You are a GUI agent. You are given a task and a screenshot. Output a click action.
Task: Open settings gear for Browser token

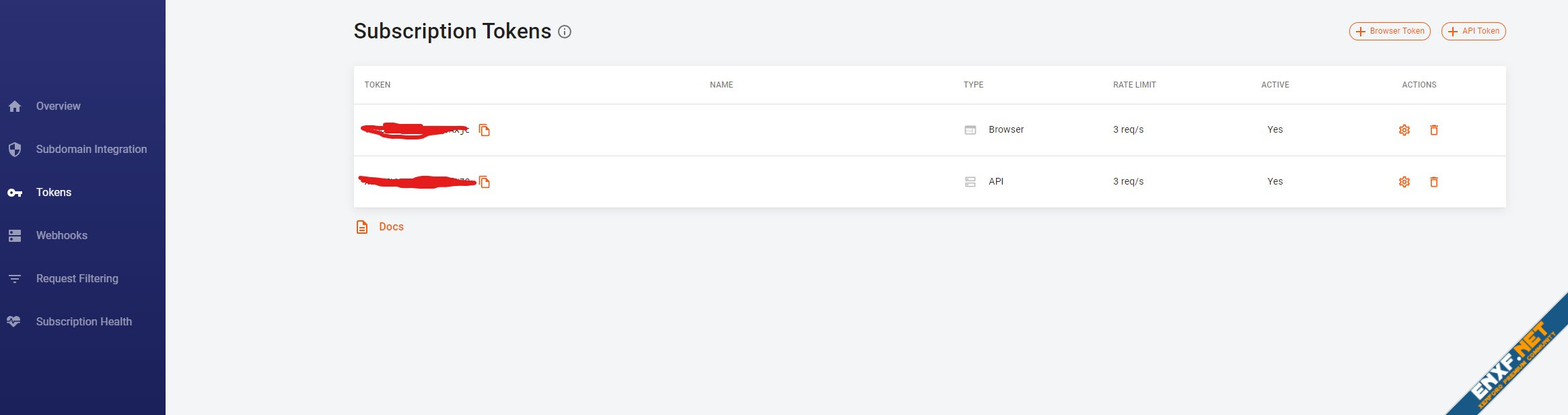pos(1404,130)
